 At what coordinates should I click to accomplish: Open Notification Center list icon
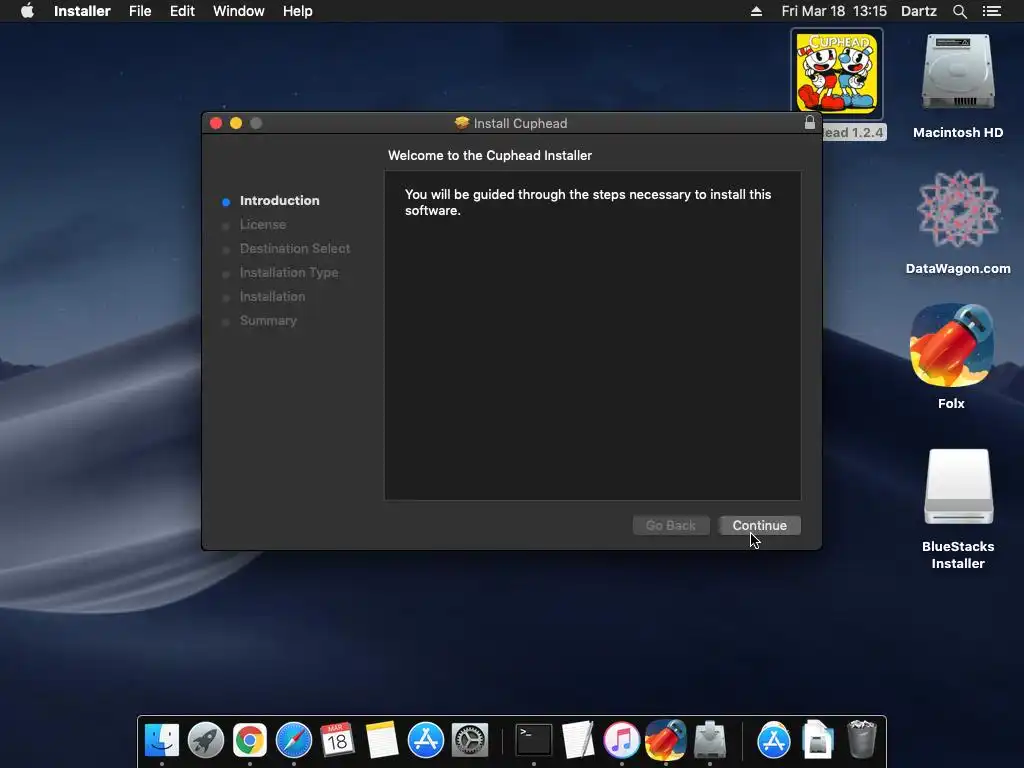tap(991, 11)
